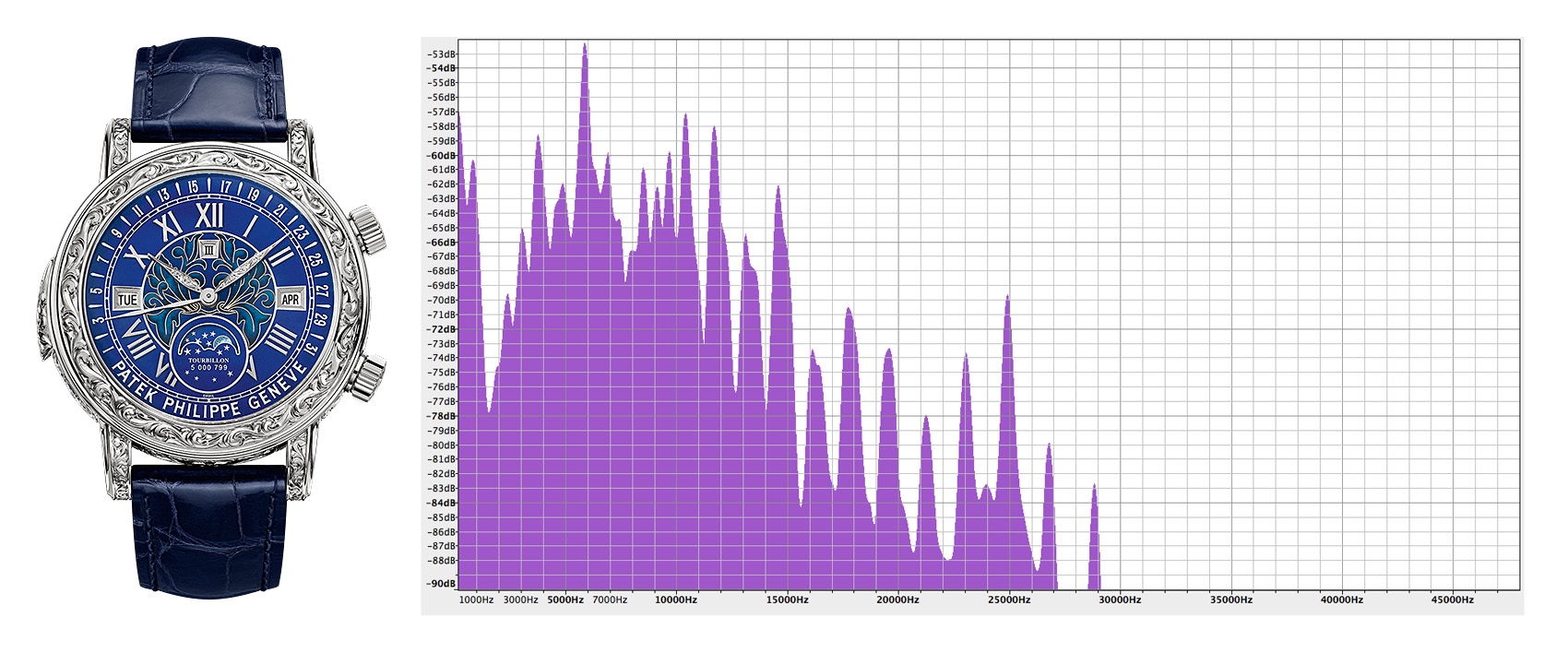The height and width of the screenshot is (653, 1568).
Task: Click the 25000Hz frequency axis label
Action: pos(1009,600)
